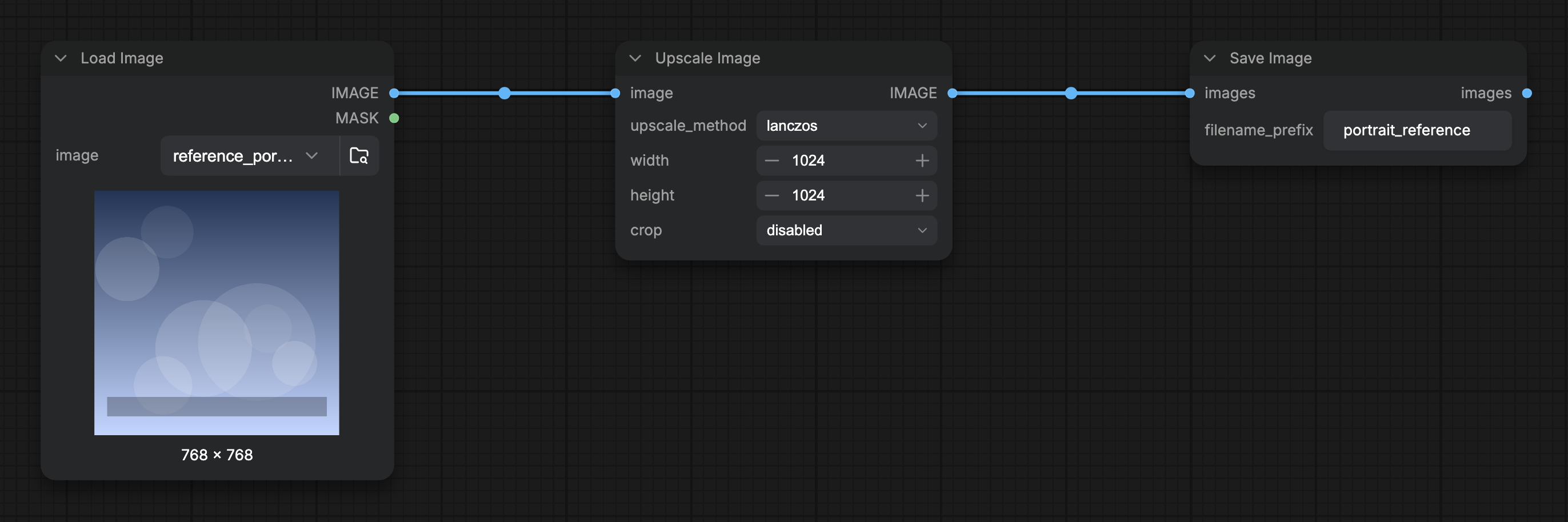This screenshot has width=1568, height=522.
Task: Open the crop disabled dropdown
Action: click(847, 231)
